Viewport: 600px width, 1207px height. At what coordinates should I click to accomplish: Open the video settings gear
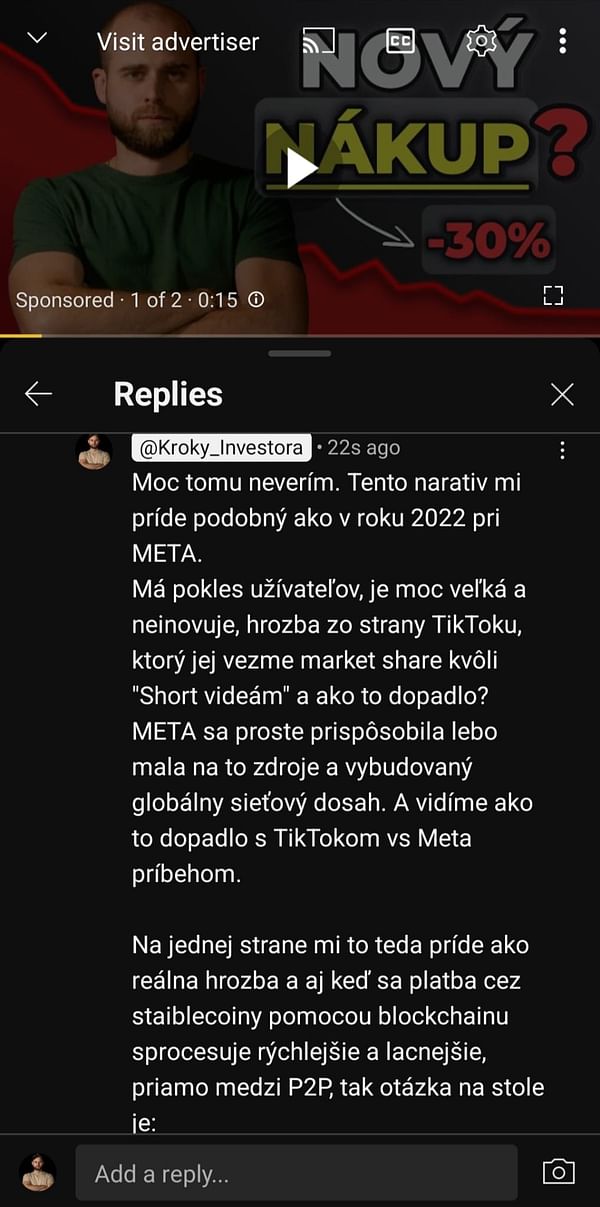[x=481, y=41]
